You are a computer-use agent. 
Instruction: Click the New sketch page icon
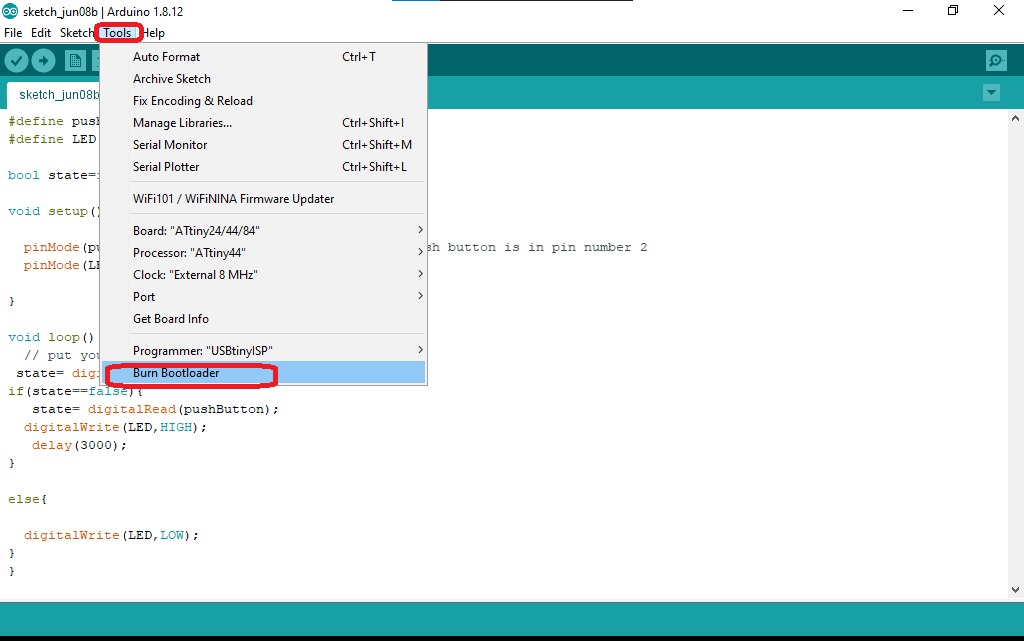75,61
